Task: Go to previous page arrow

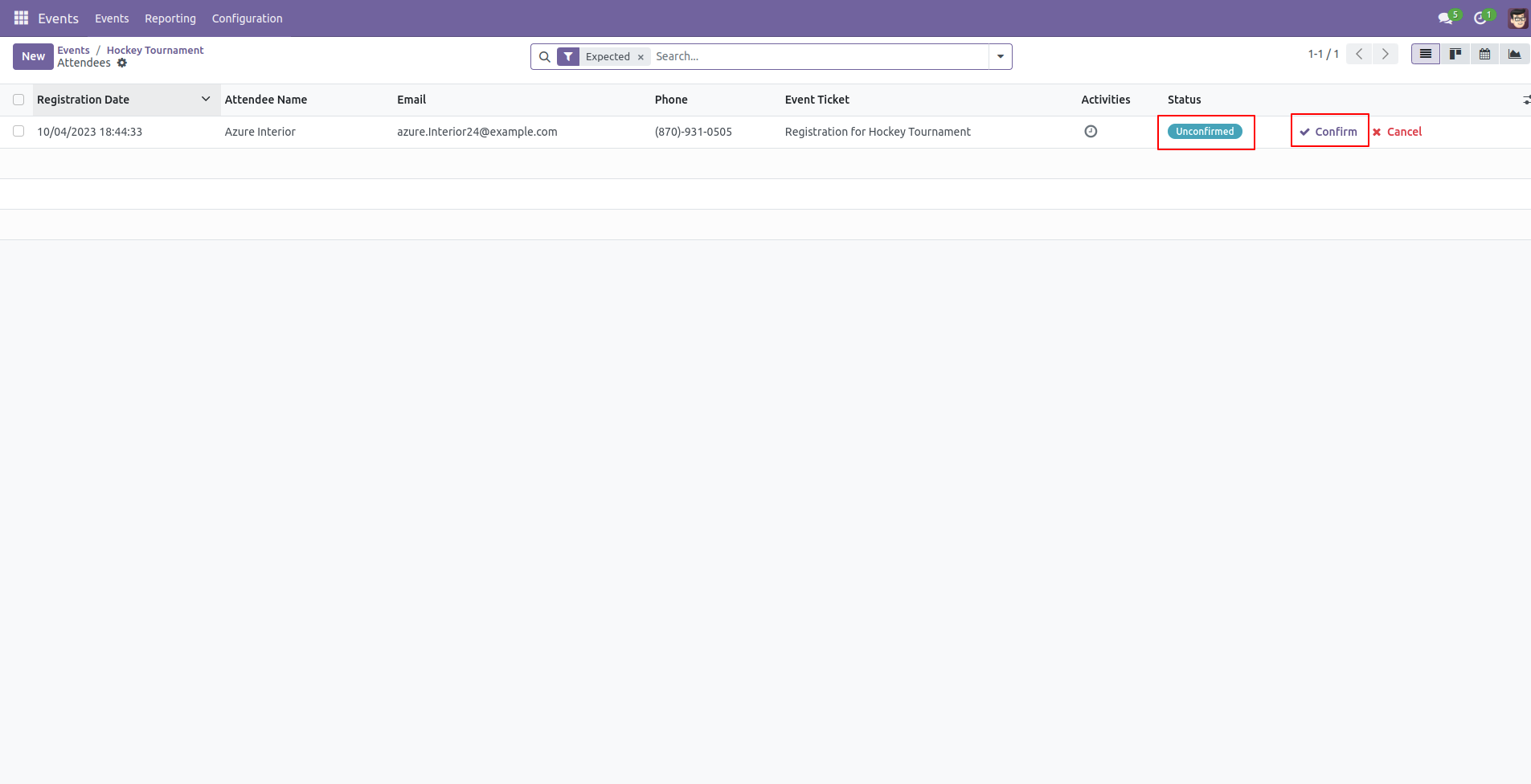Action: 1359,54
